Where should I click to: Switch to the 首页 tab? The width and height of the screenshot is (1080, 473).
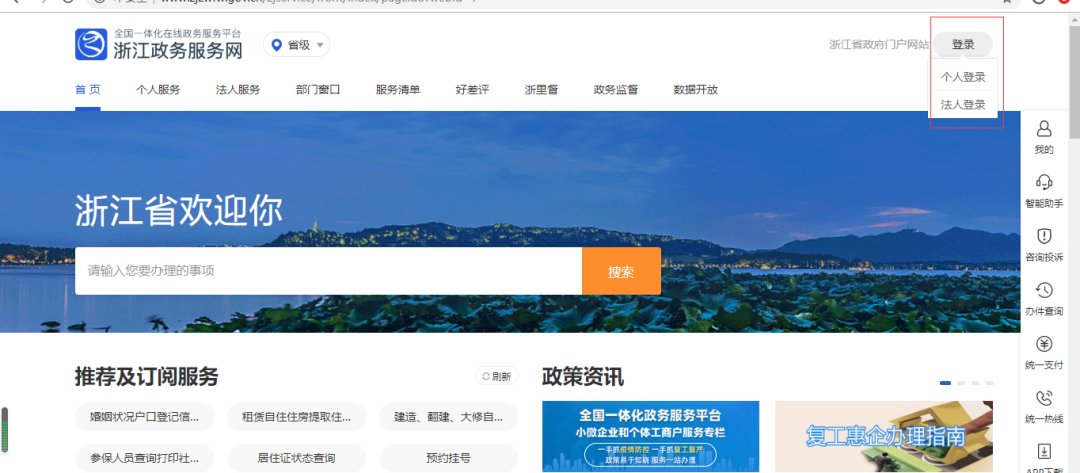pos(87,90)
